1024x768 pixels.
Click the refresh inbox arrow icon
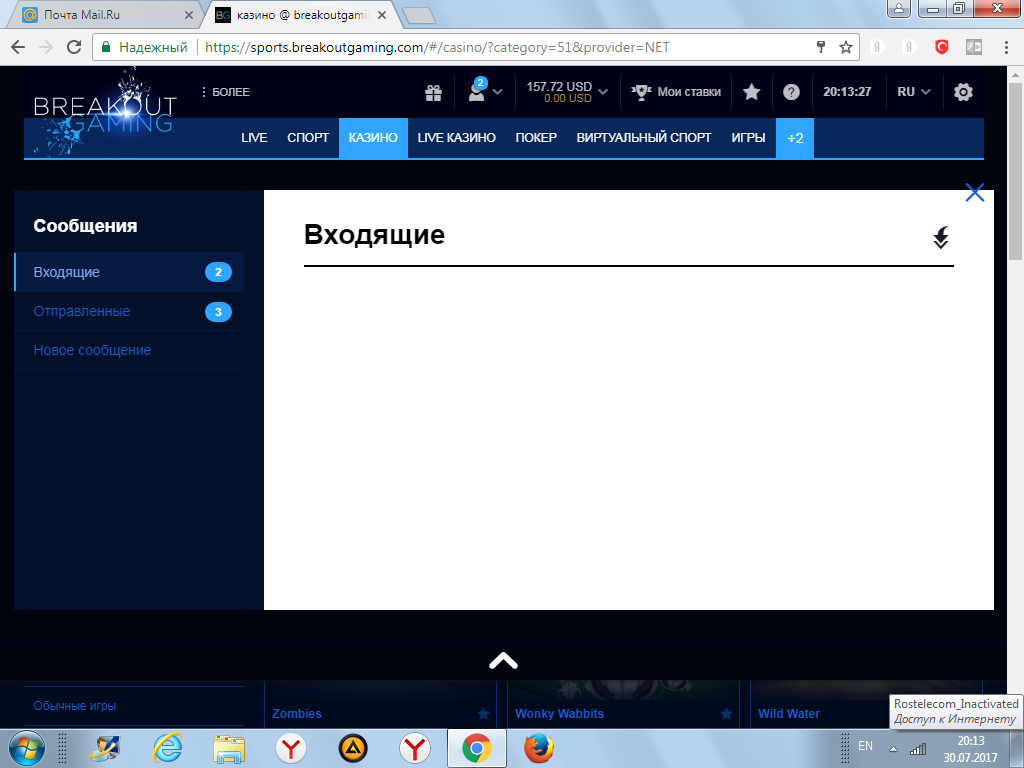[940, 238]
